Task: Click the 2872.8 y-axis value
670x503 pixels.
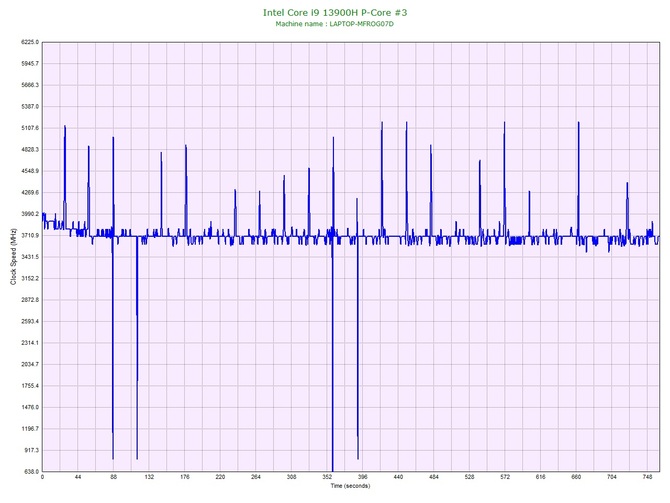Action: tap(30, 300)
